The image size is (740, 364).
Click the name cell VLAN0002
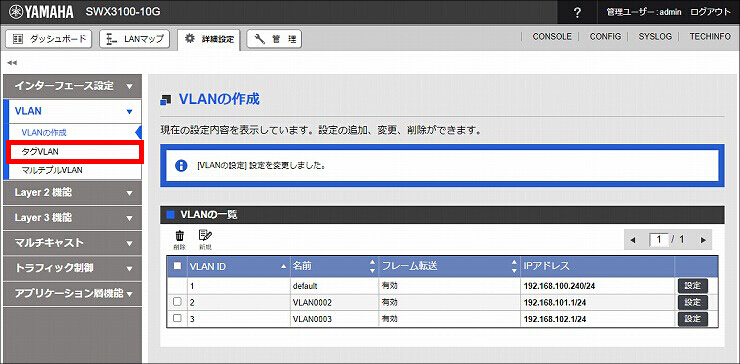(312, 303)
